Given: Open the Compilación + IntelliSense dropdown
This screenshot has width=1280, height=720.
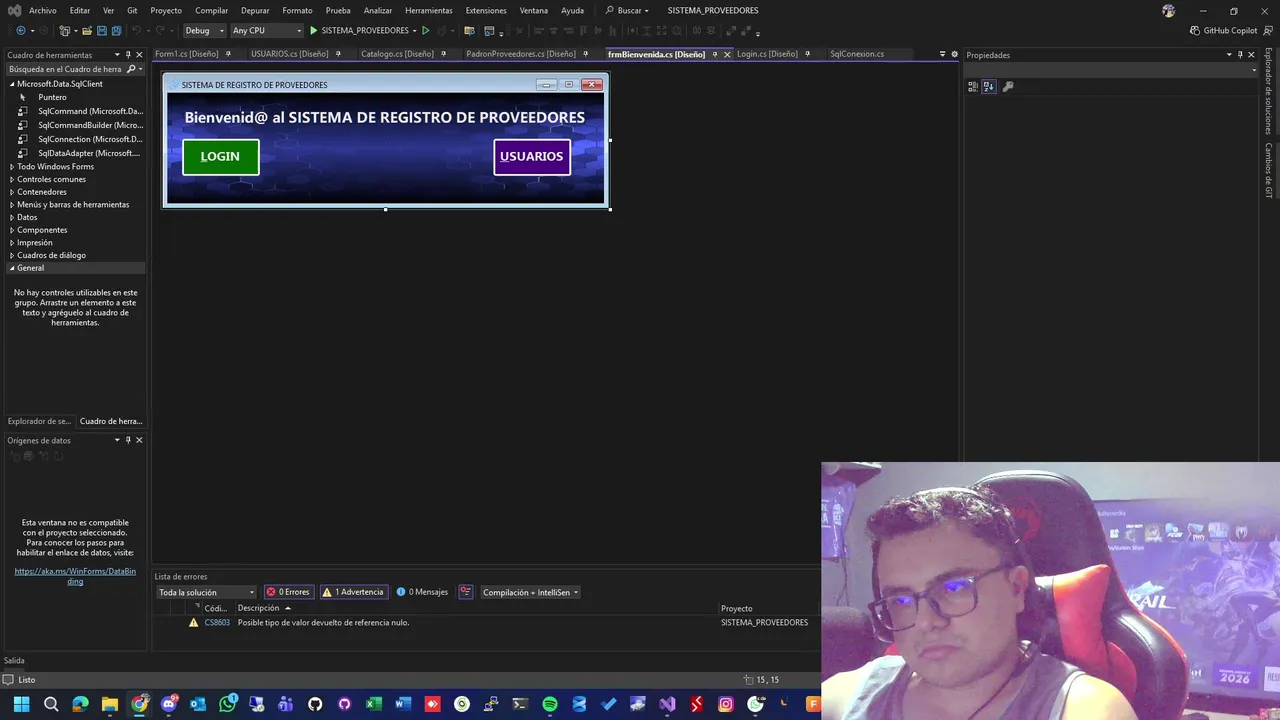Looking at the screenshot, I should [x=530, y=592].
